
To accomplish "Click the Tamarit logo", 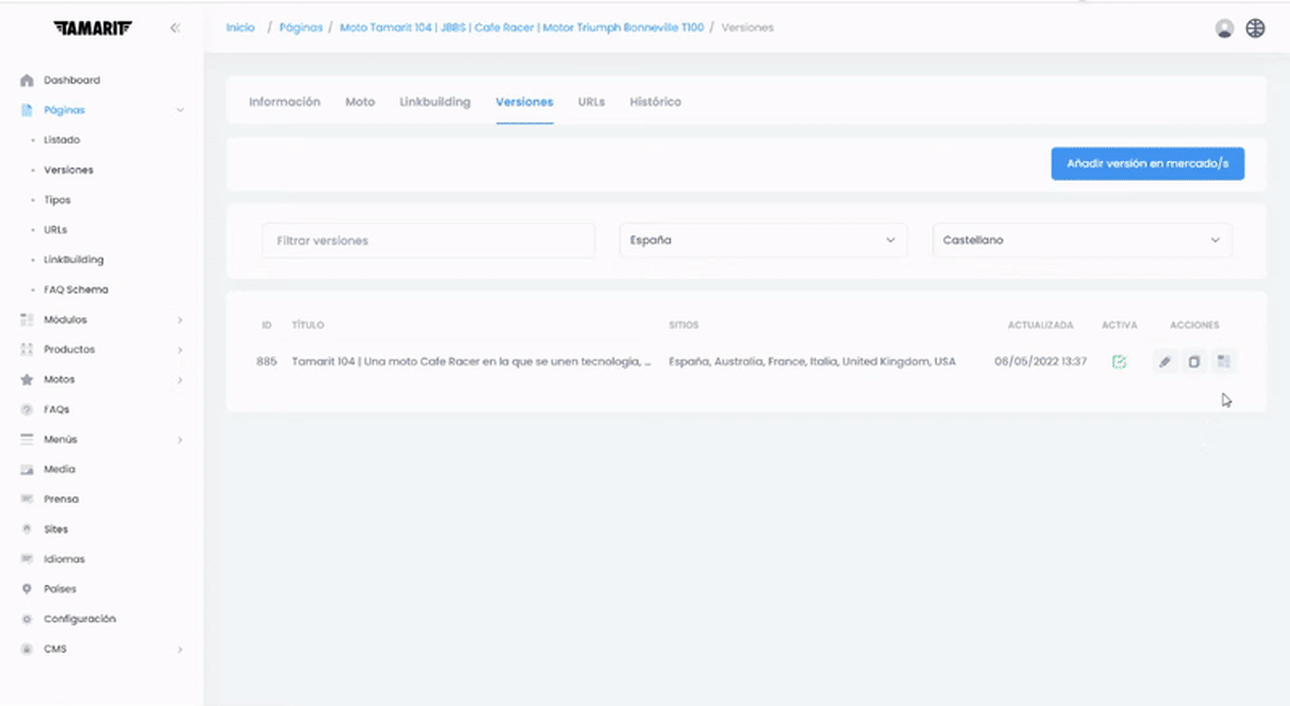I will coord(92,28).
